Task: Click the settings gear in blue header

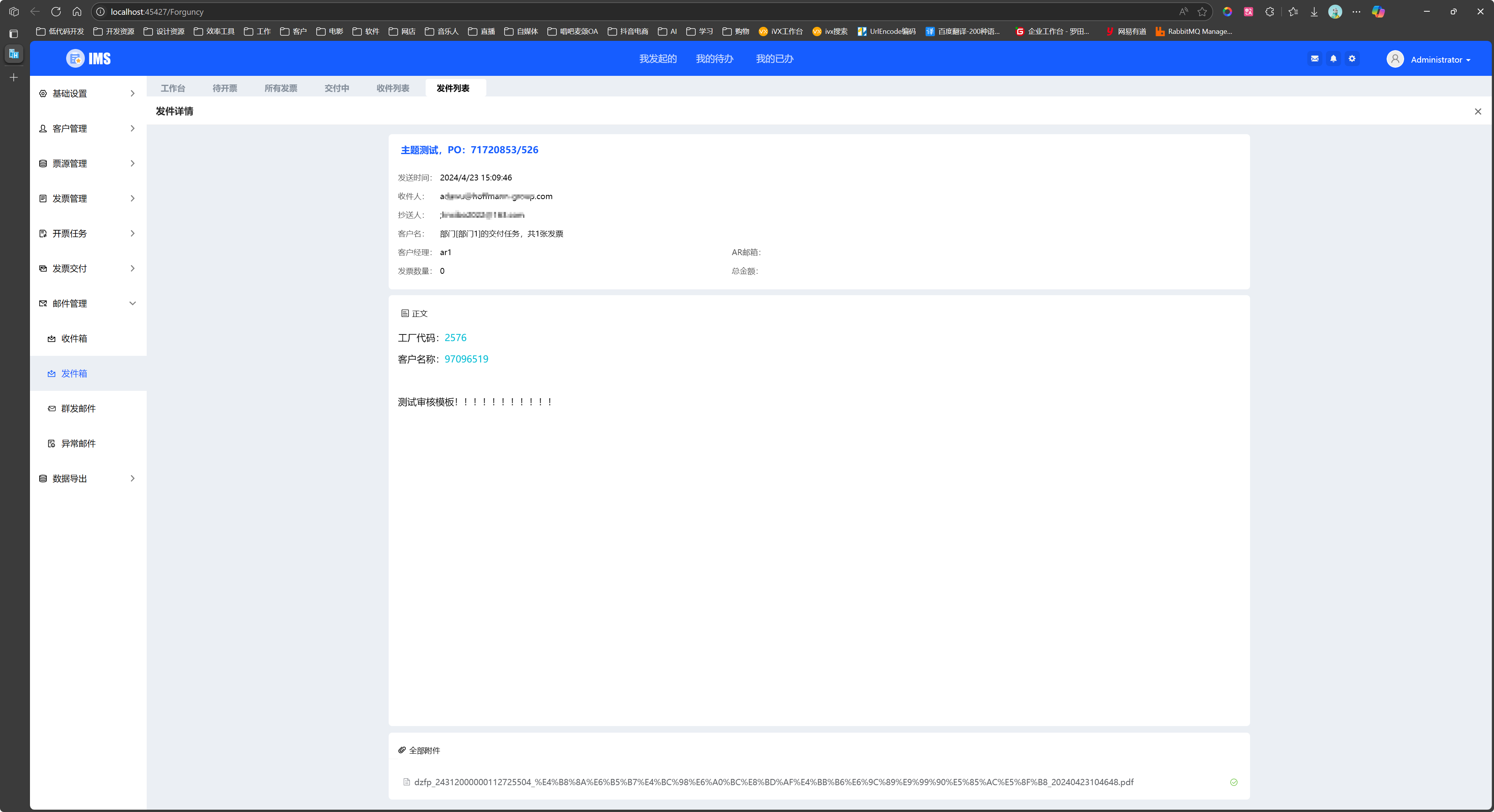Action: pyautogui.click(x=1352, y=59)
